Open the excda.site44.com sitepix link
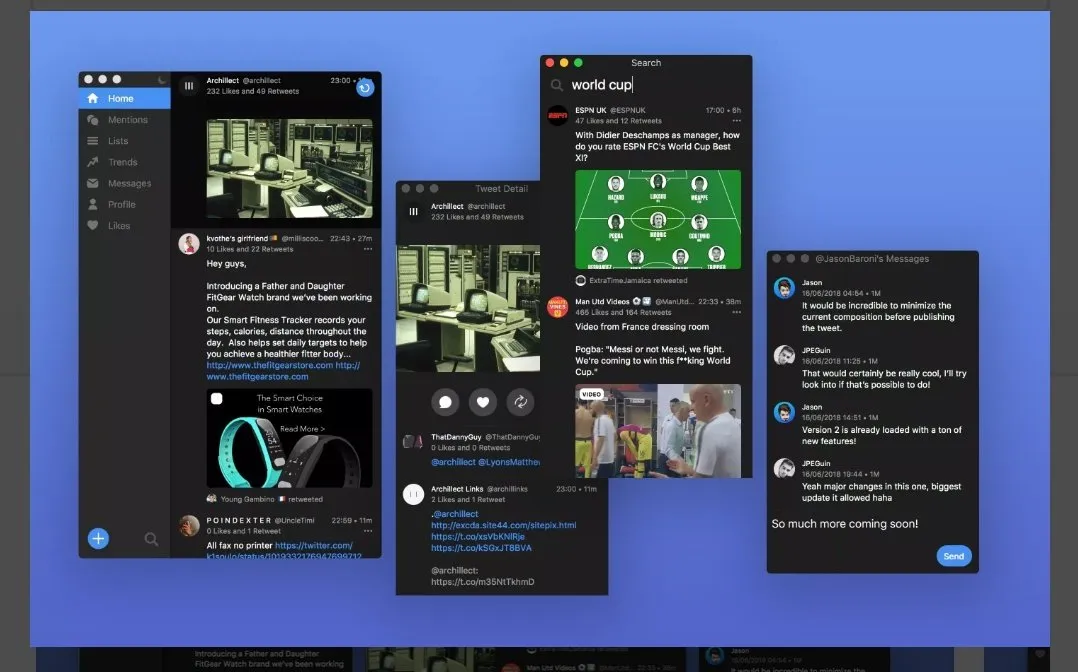The height and width of the screenshot is (672, 1078). [504, 525]
